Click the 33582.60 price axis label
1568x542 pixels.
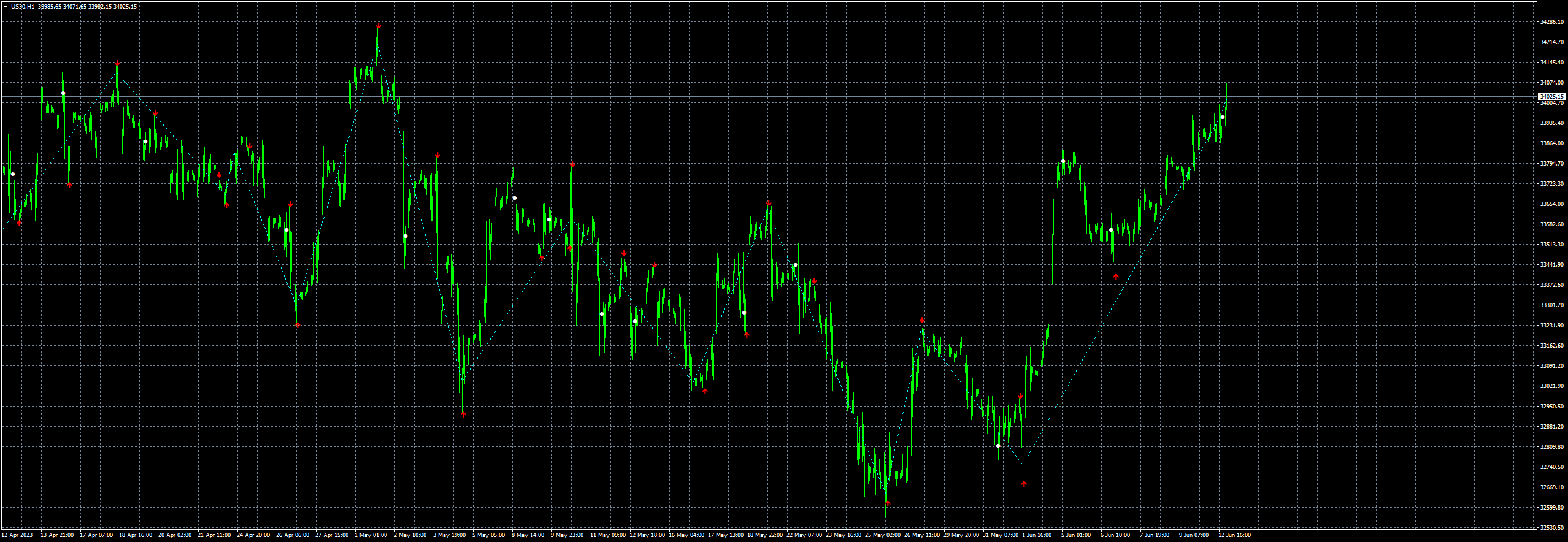click(x=1552, y=224)
